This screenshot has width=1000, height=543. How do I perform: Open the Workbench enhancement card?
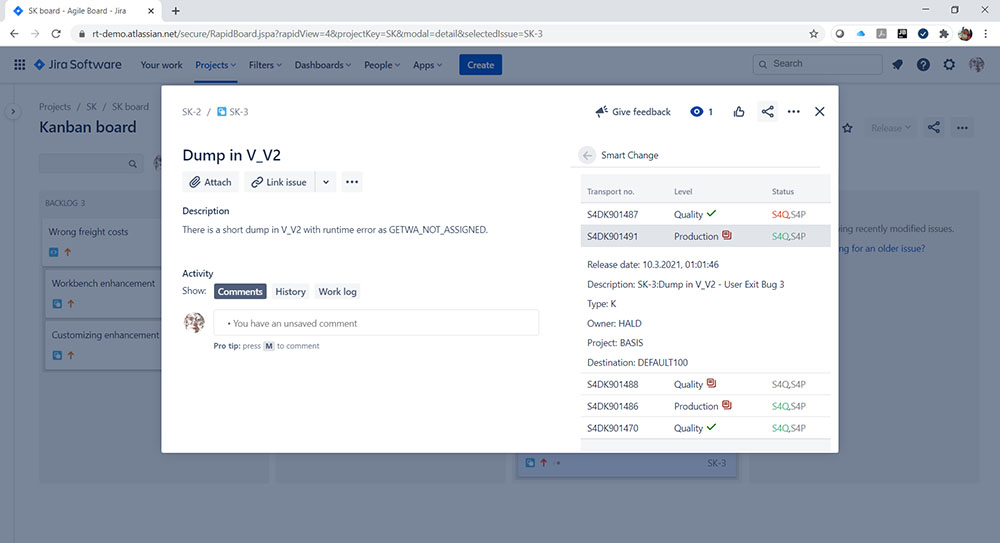click(103, 293)
